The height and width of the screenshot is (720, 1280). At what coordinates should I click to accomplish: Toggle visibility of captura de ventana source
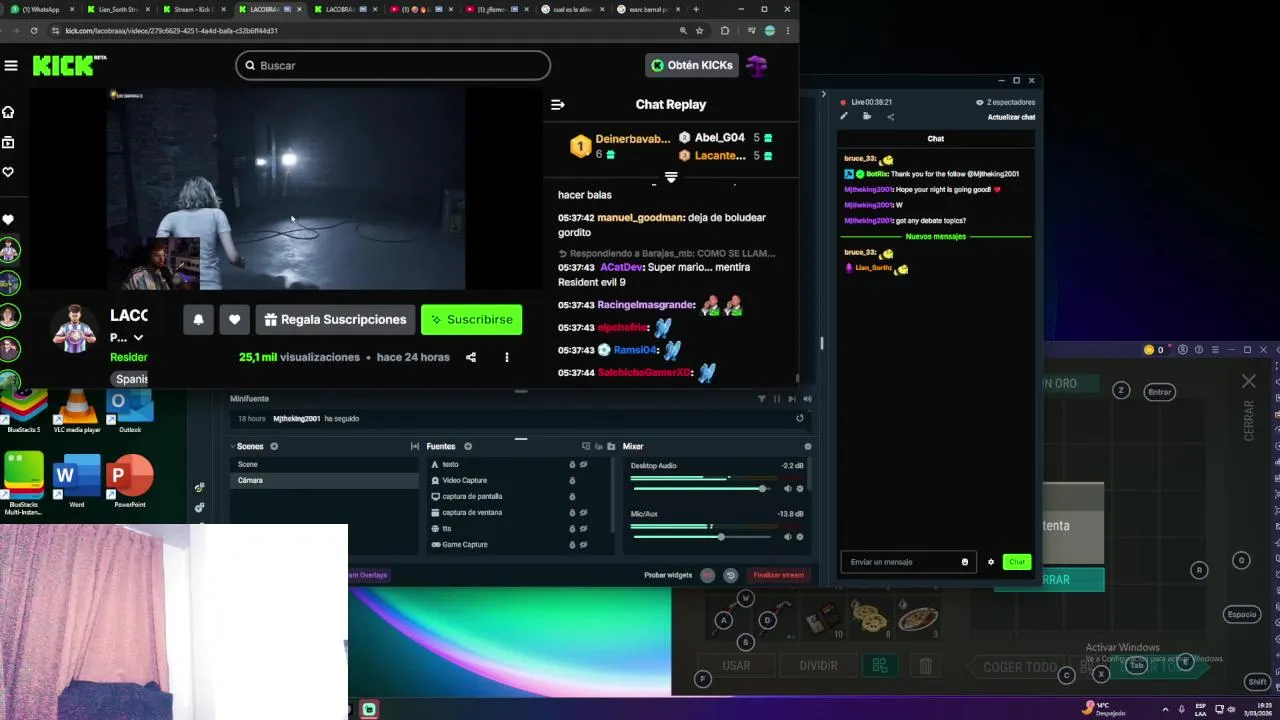(x=584, y=512)
